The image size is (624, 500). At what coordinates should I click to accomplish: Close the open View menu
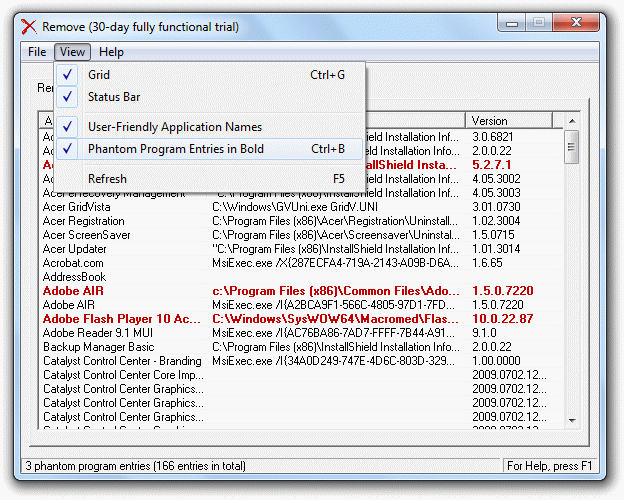click(72, 52)
